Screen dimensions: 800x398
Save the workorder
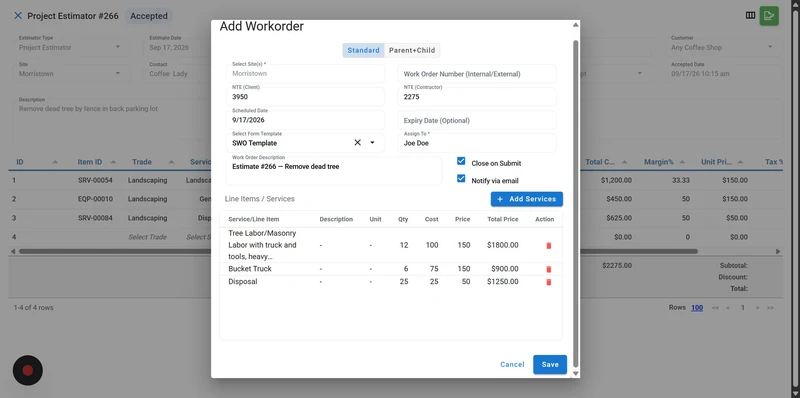pyautogui.click(x=550, y=364)
